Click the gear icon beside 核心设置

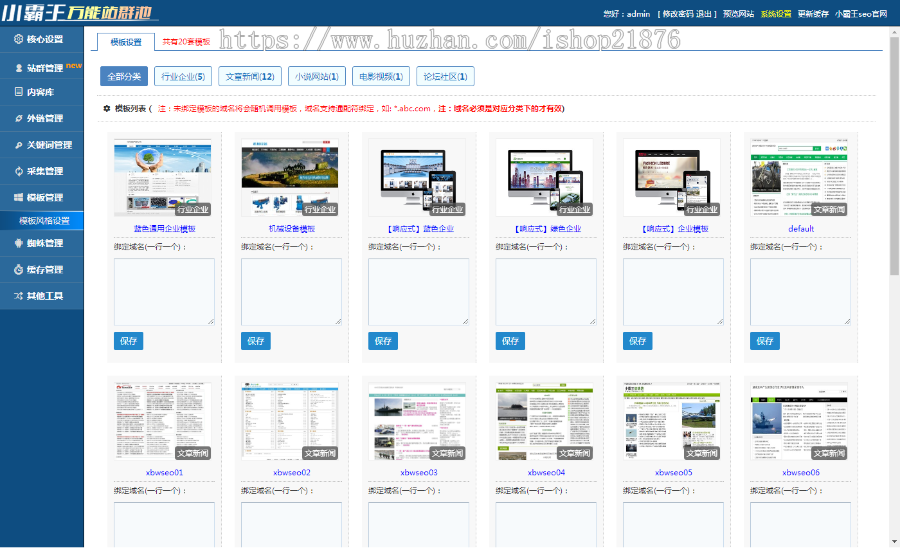pyautogui.click(x=18, y=40)
